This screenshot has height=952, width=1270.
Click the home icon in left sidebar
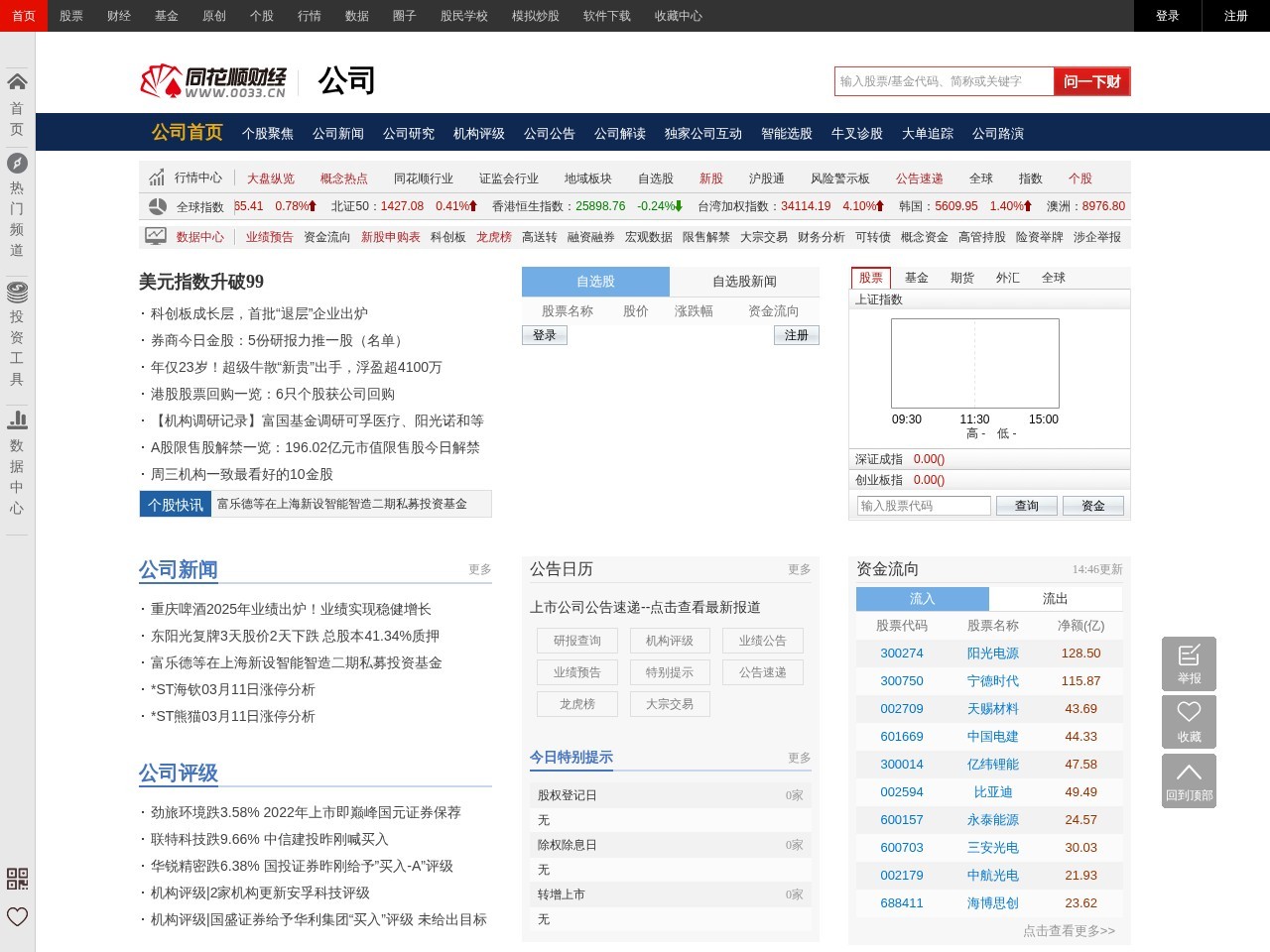click(x=17, y=82)
